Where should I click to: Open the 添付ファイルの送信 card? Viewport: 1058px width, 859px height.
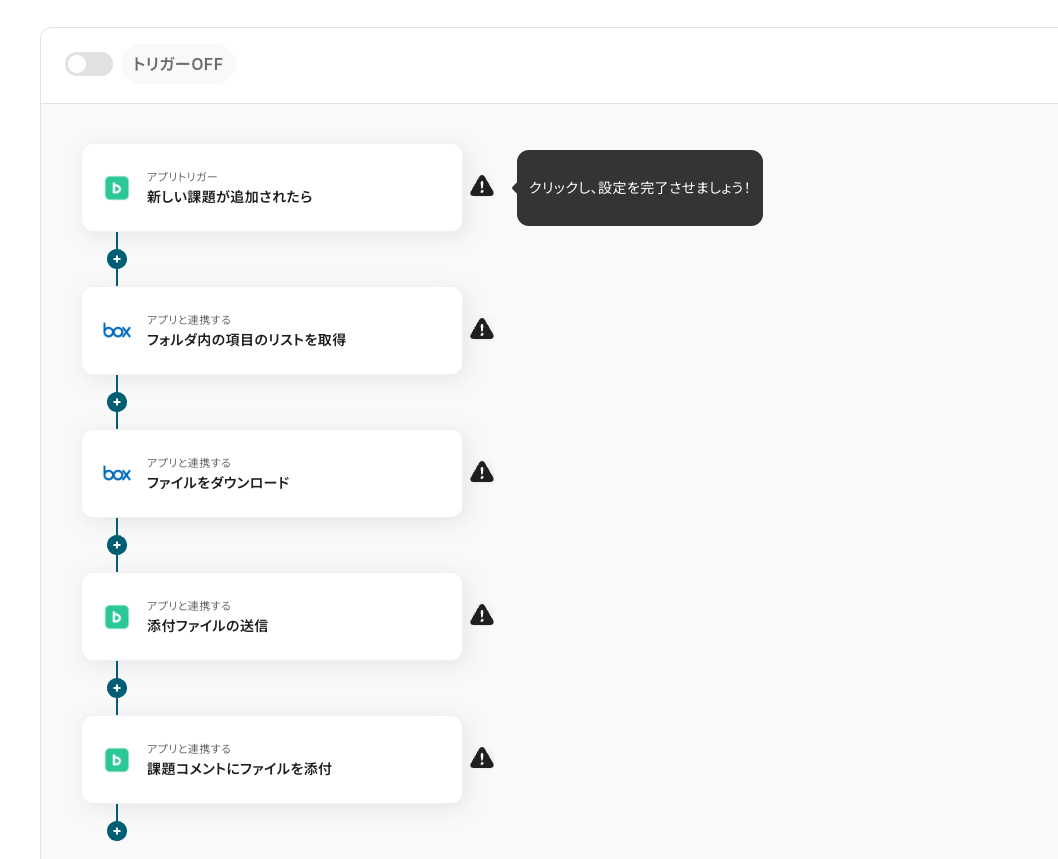coord(272,617)
